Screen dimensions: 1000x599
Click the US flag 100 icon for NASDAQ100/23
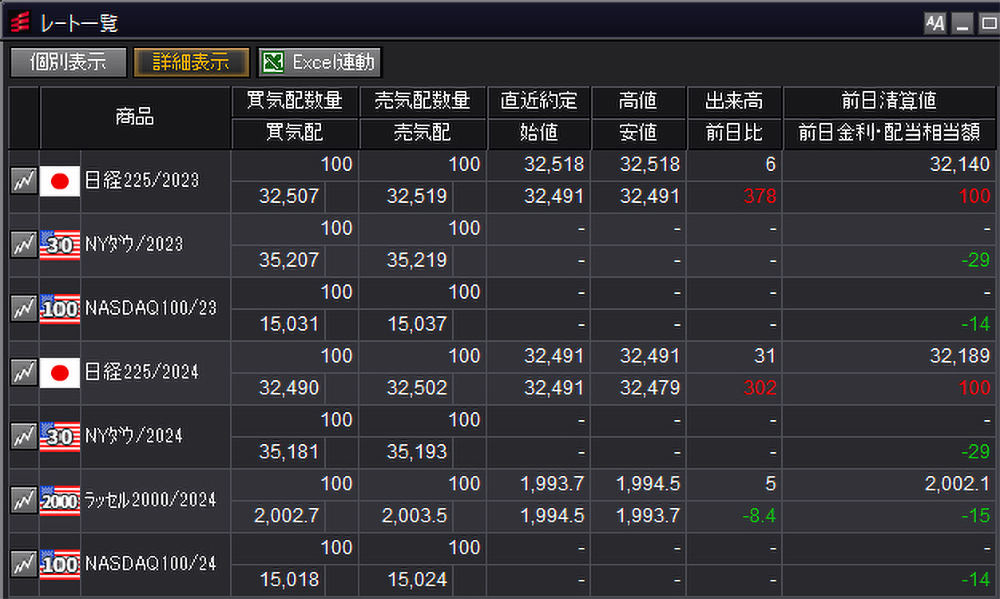(60, 309)
